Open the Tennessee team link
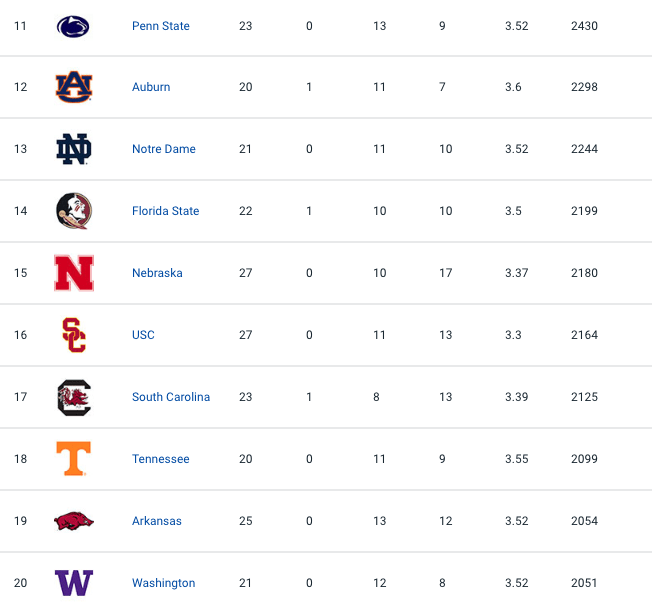The image size is (652, 610). tap(161, 459)
